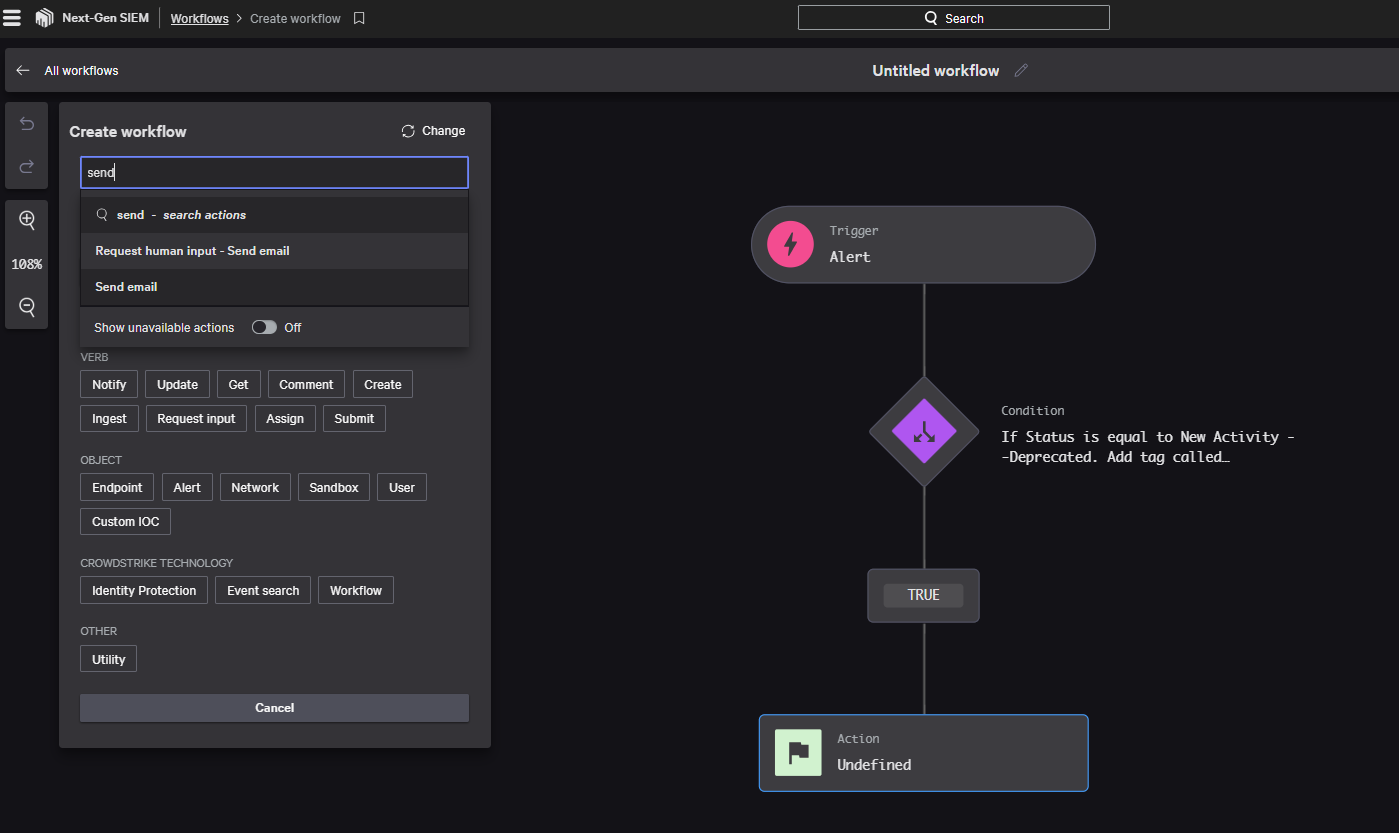Screen dimensions: 1399x833
Task: Click the green Action flag icon
Action: coord(798,752)
